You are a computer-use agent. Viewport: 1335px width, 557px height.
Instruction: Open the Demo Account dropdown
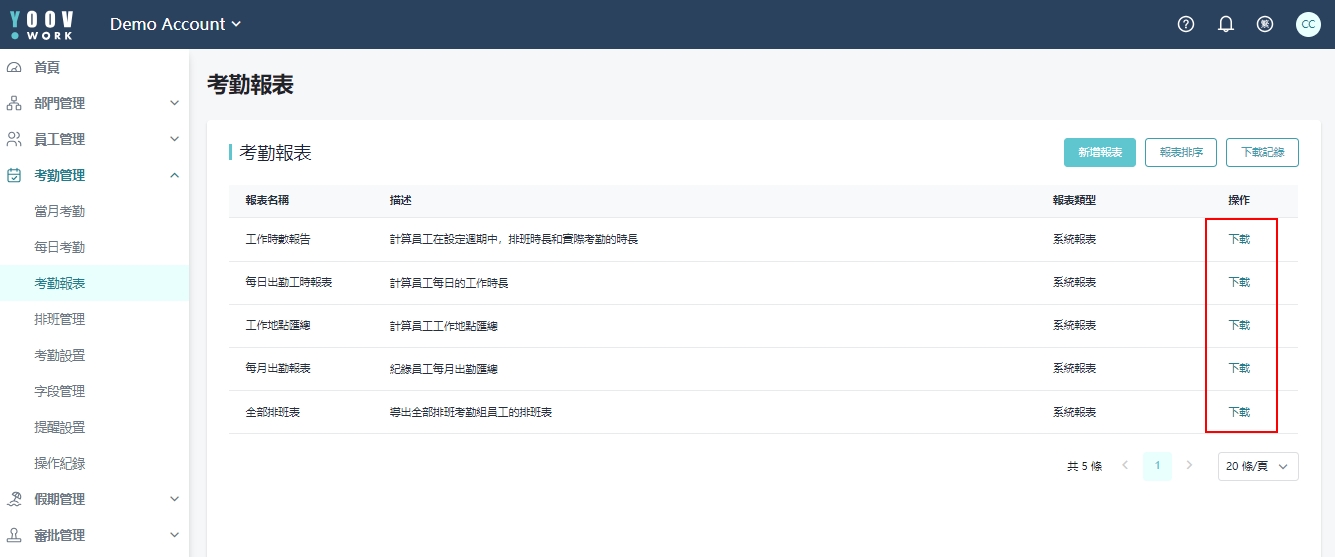coord(175,24)
